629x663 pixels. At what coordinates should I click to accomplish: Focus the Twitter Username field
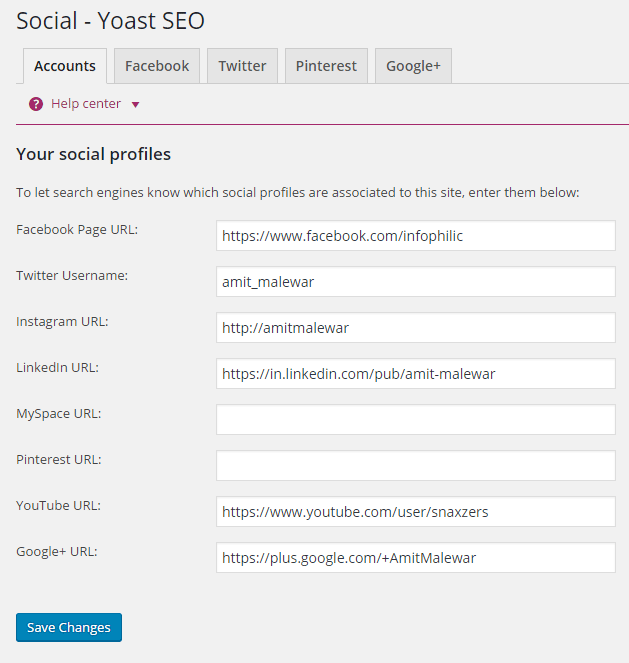416,282
